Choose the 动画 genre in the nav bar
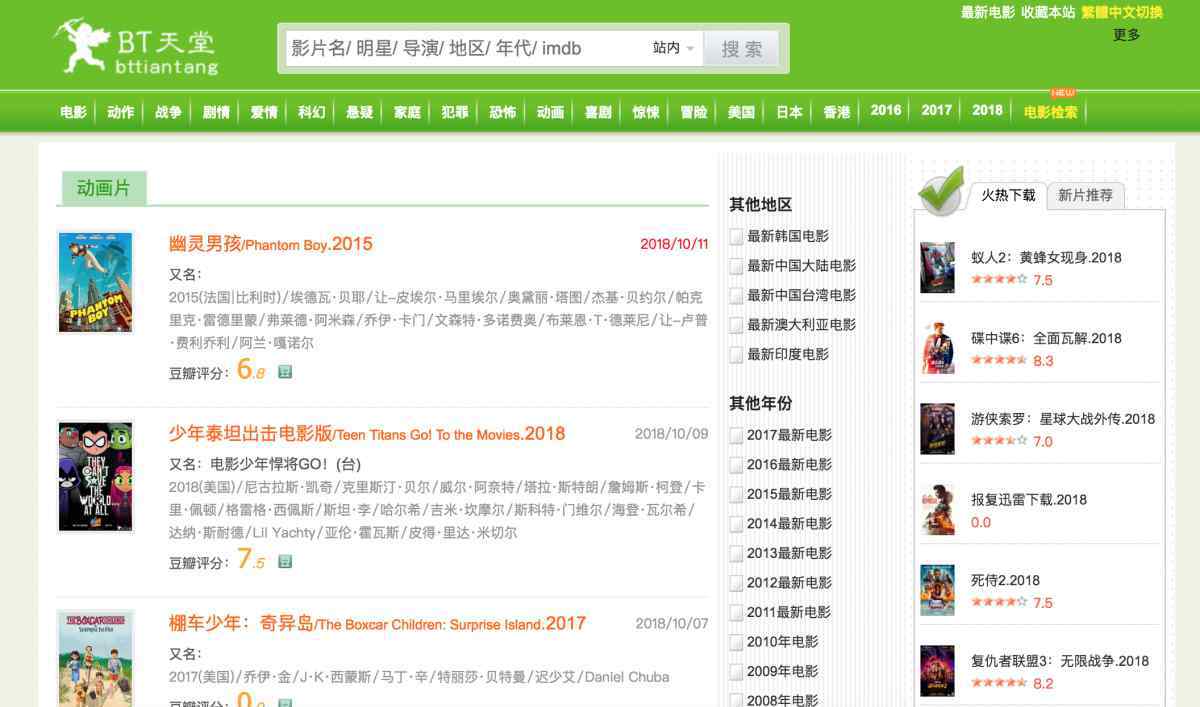The image size is (1200, 707). tap(551, 112)
